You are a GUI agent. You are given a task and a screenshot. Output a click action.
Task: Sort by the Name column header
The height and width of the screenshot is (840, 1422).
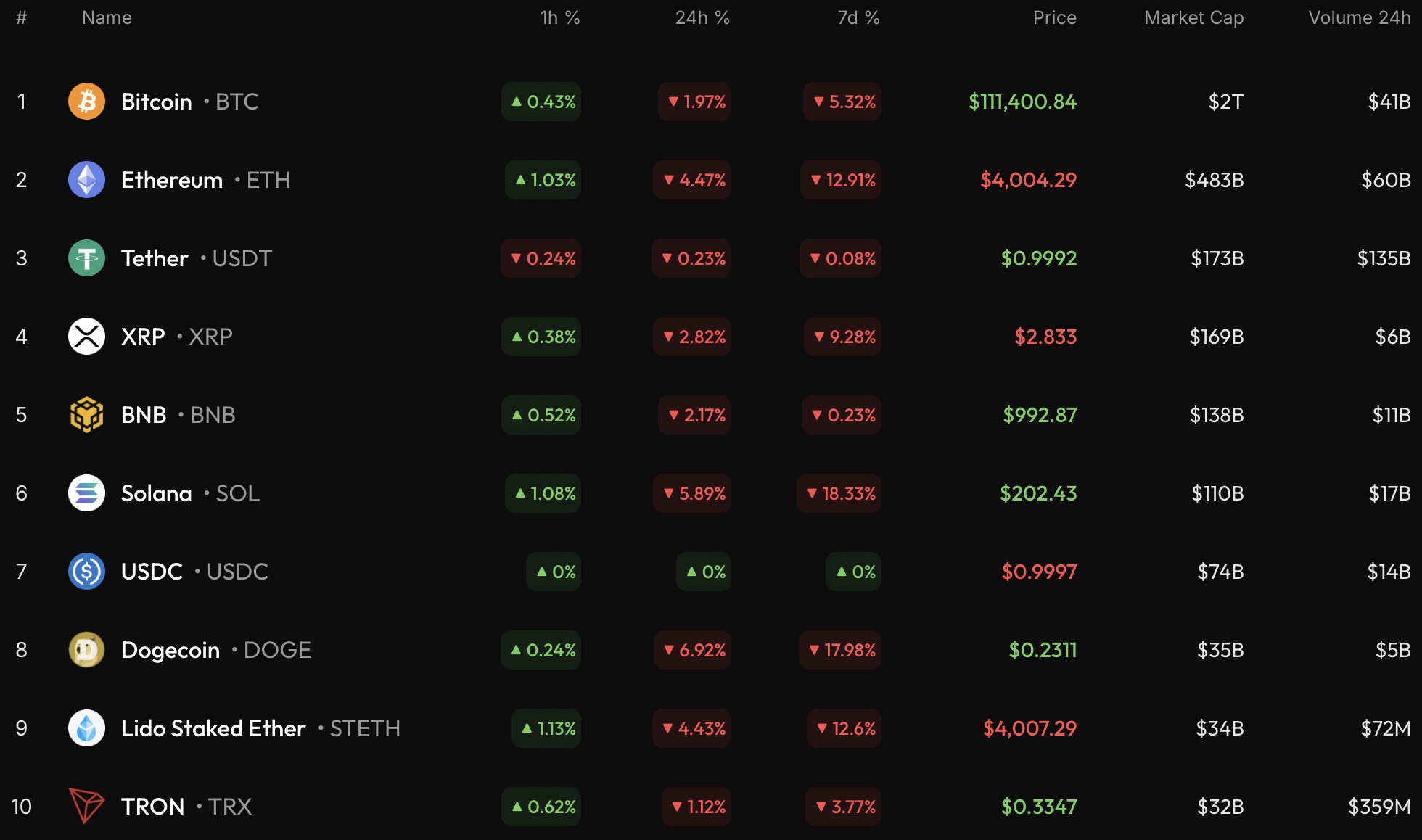pos(107,17)
